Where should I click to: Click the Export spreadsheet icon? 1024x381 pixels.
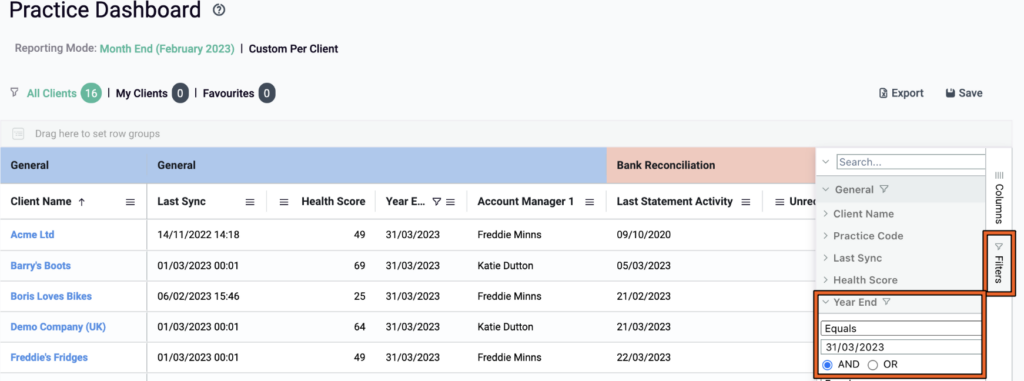[x=883, y=93]
